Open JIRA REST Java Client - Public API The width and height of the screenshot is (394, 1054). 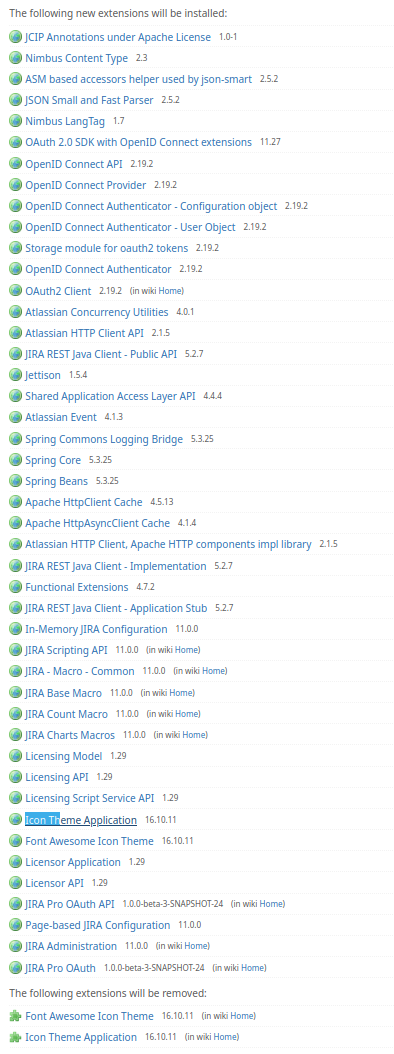(x=101, y=354)
